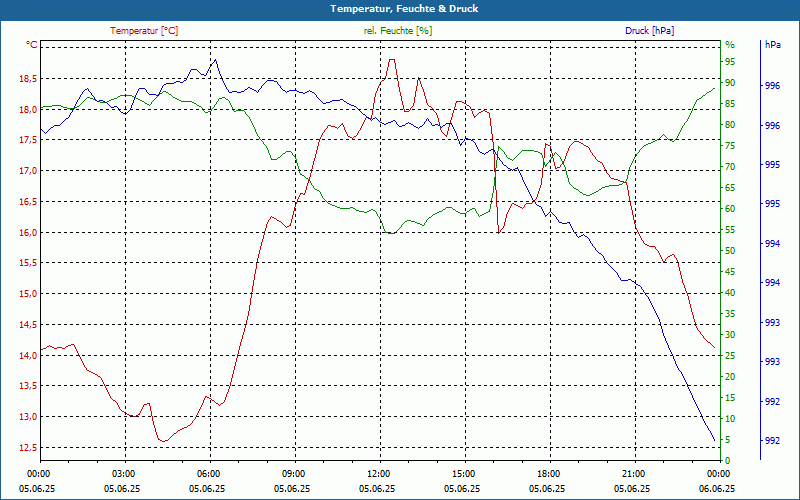Click the 17,5 temperature axis value

coord(28,140)
